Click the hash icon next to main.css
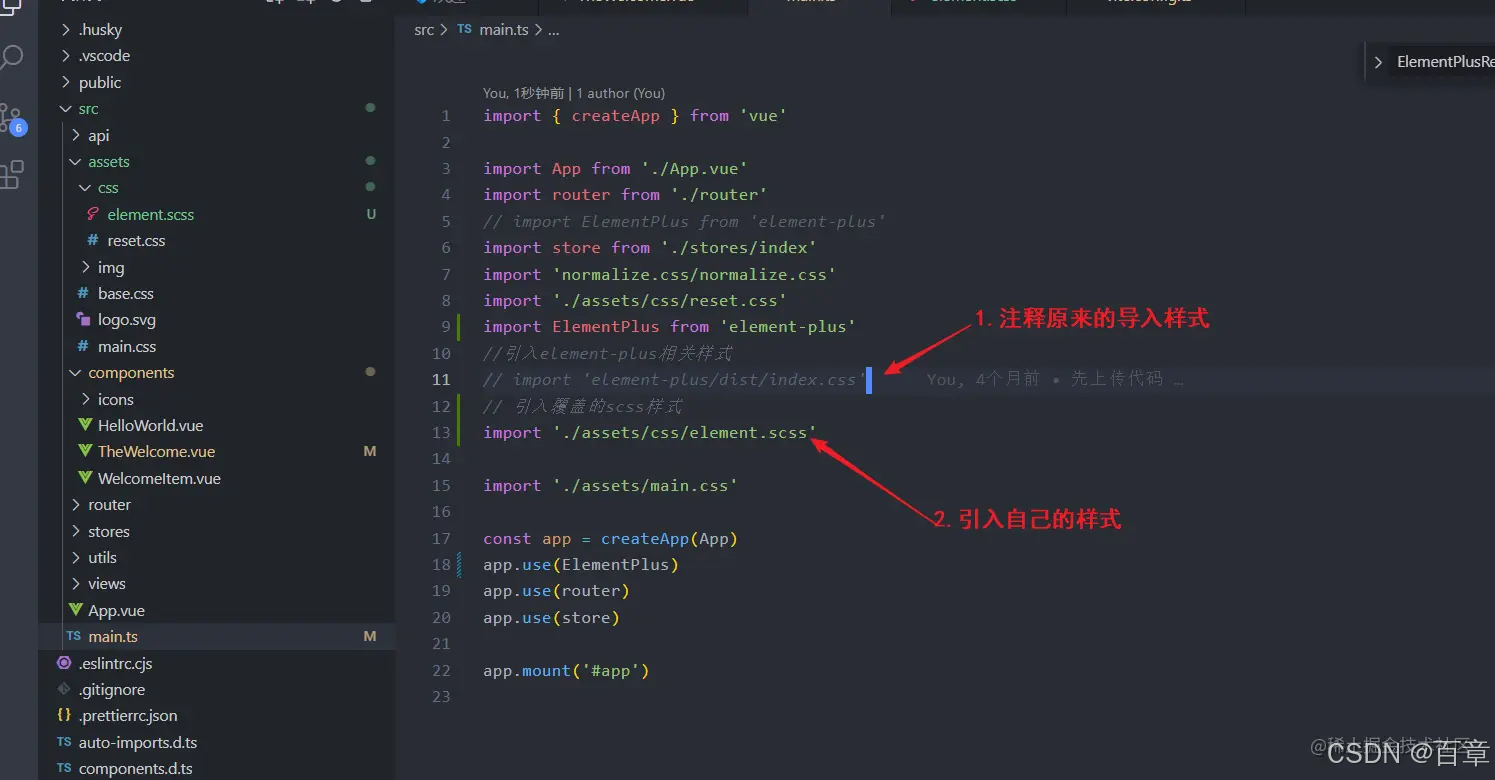Image resolution: width=1495 pixels, height=780 pixels. tap(83, 347)
